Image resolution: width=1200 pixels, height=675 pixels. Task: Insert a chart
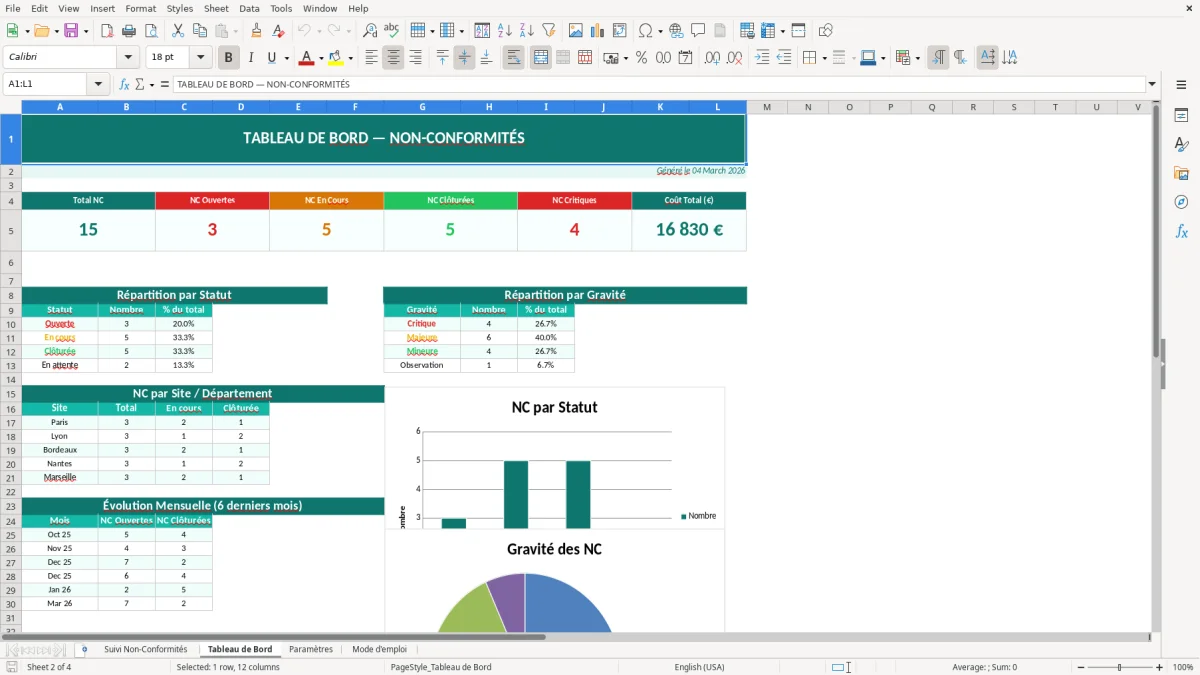(598, 31)
